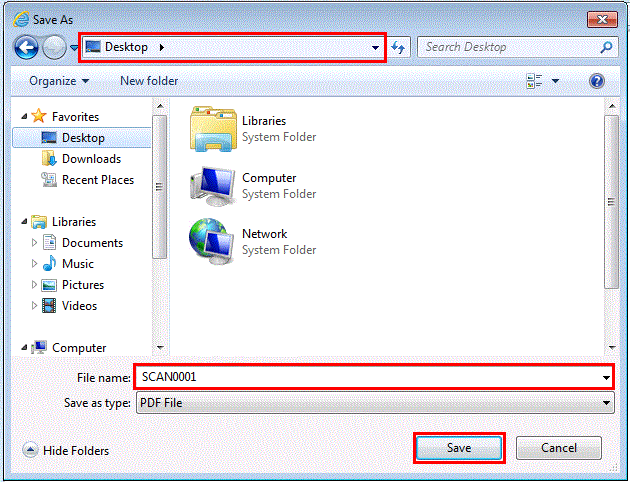
Task: Expand the Documents library tree node
Action: click(x=35, y=243)
